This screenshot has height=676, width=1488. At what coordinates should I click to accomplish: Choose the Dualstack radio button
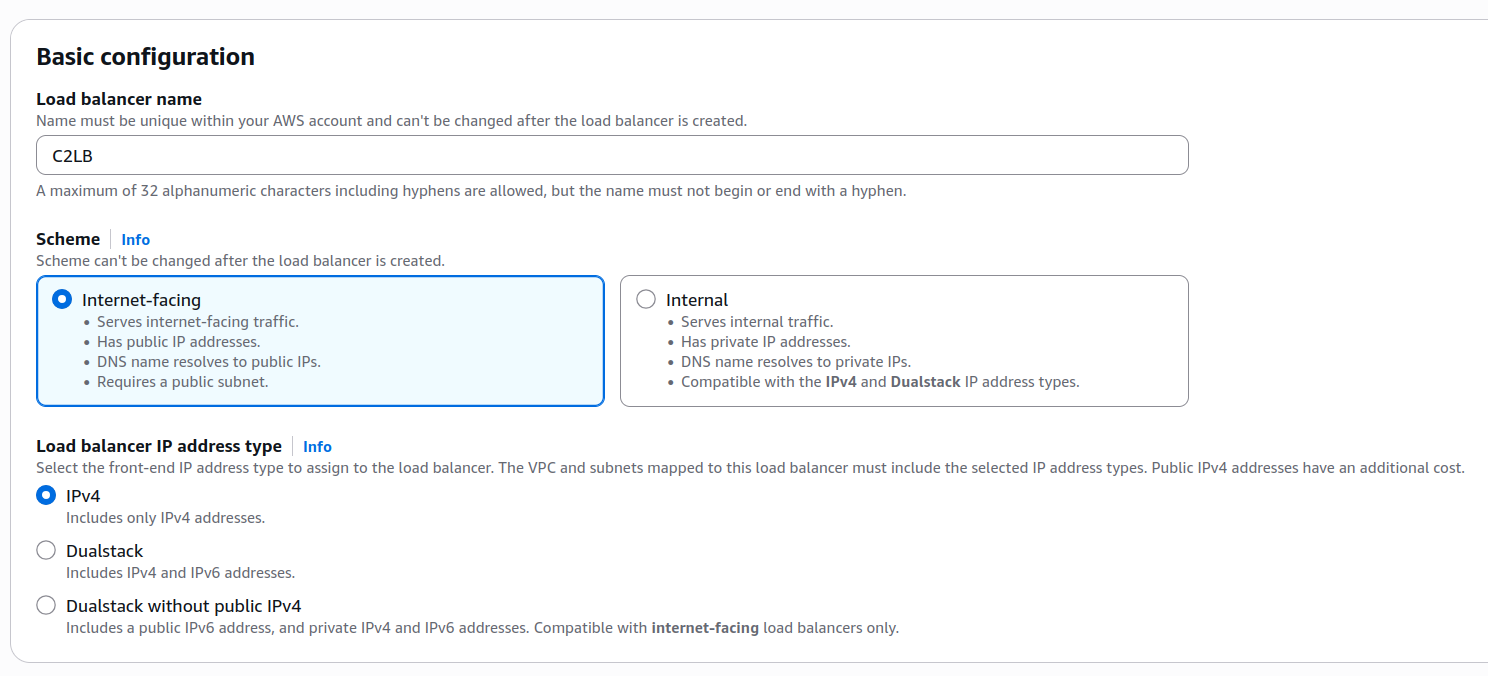46,551
